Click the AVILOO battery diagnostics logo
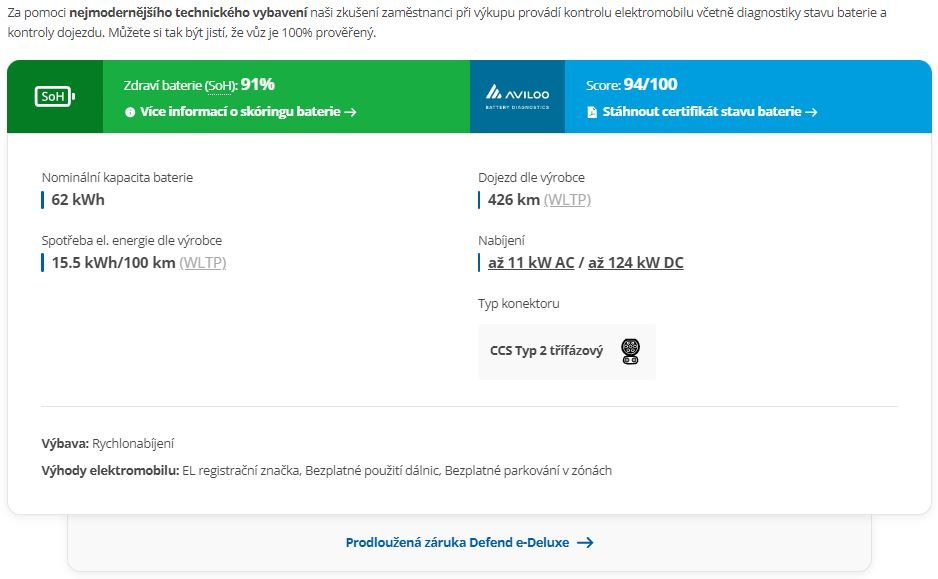Viewport: 938px width, 579px height. 517,97
